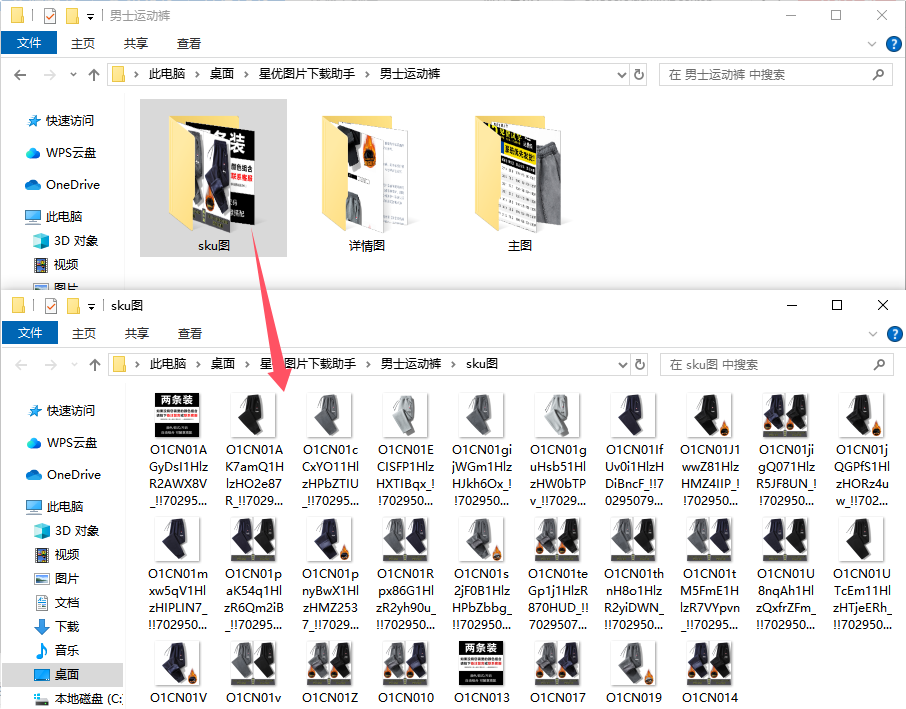Expand the ribbon in sku图 window

(x=873, y=334)
